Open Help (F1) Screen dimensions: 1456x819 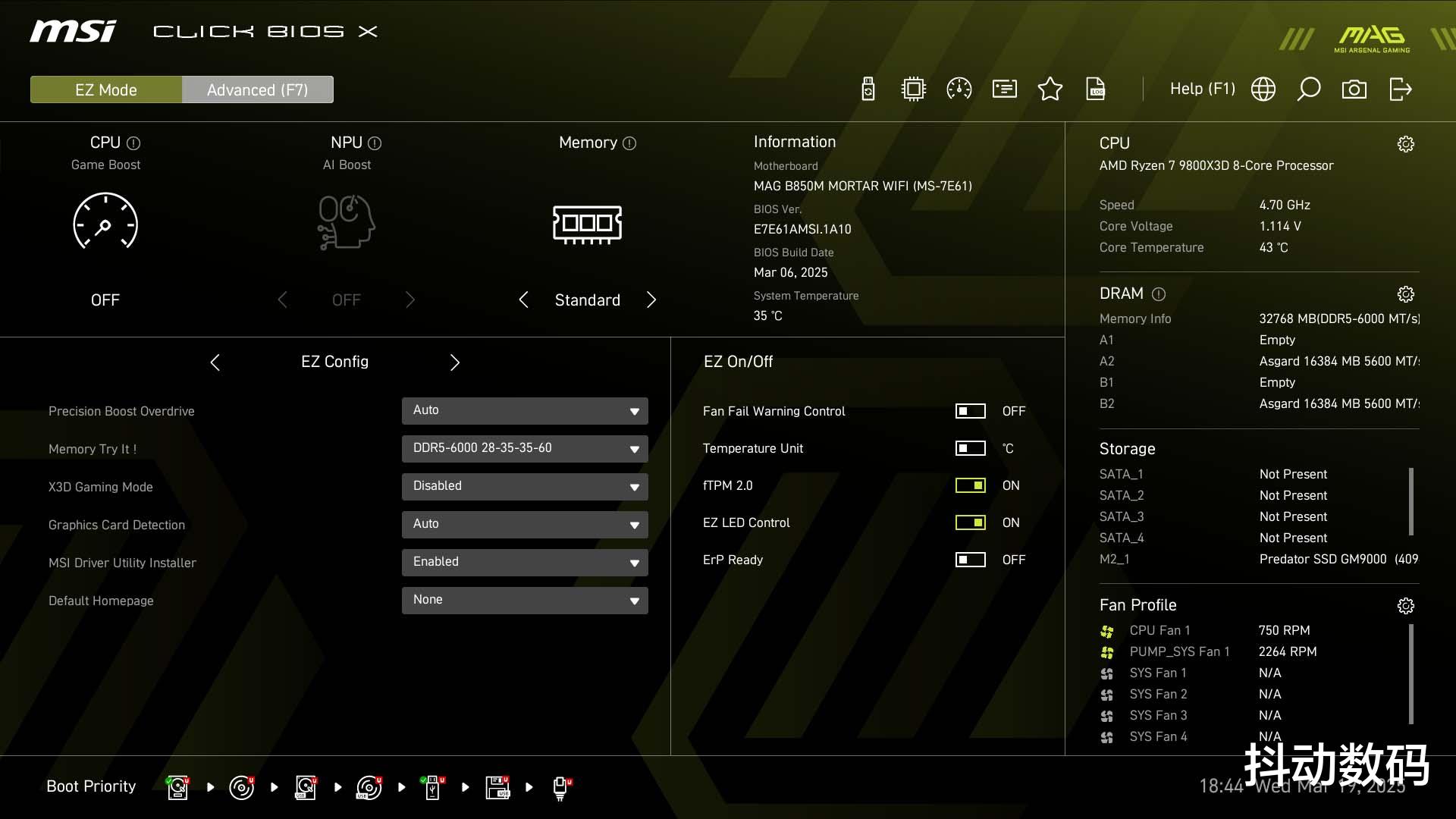1203,89
